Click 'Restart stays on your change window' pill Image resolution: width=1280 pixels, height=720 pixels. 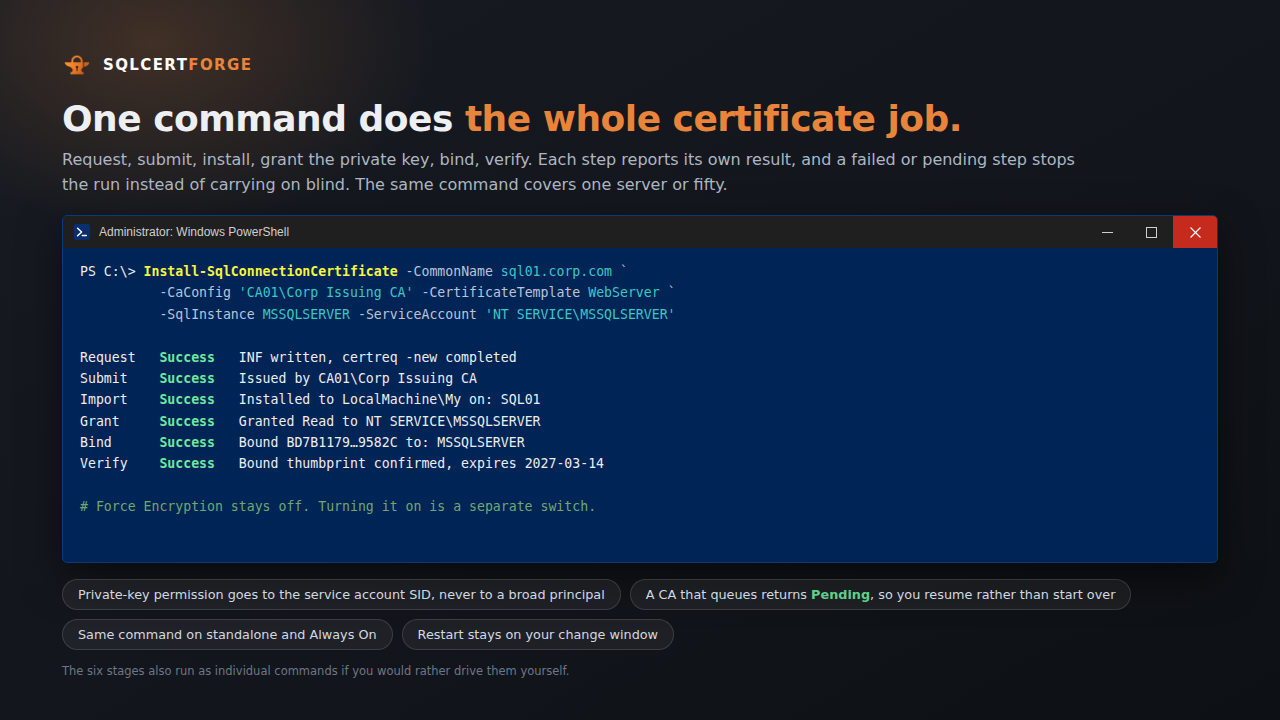click(x=538, y=635)
